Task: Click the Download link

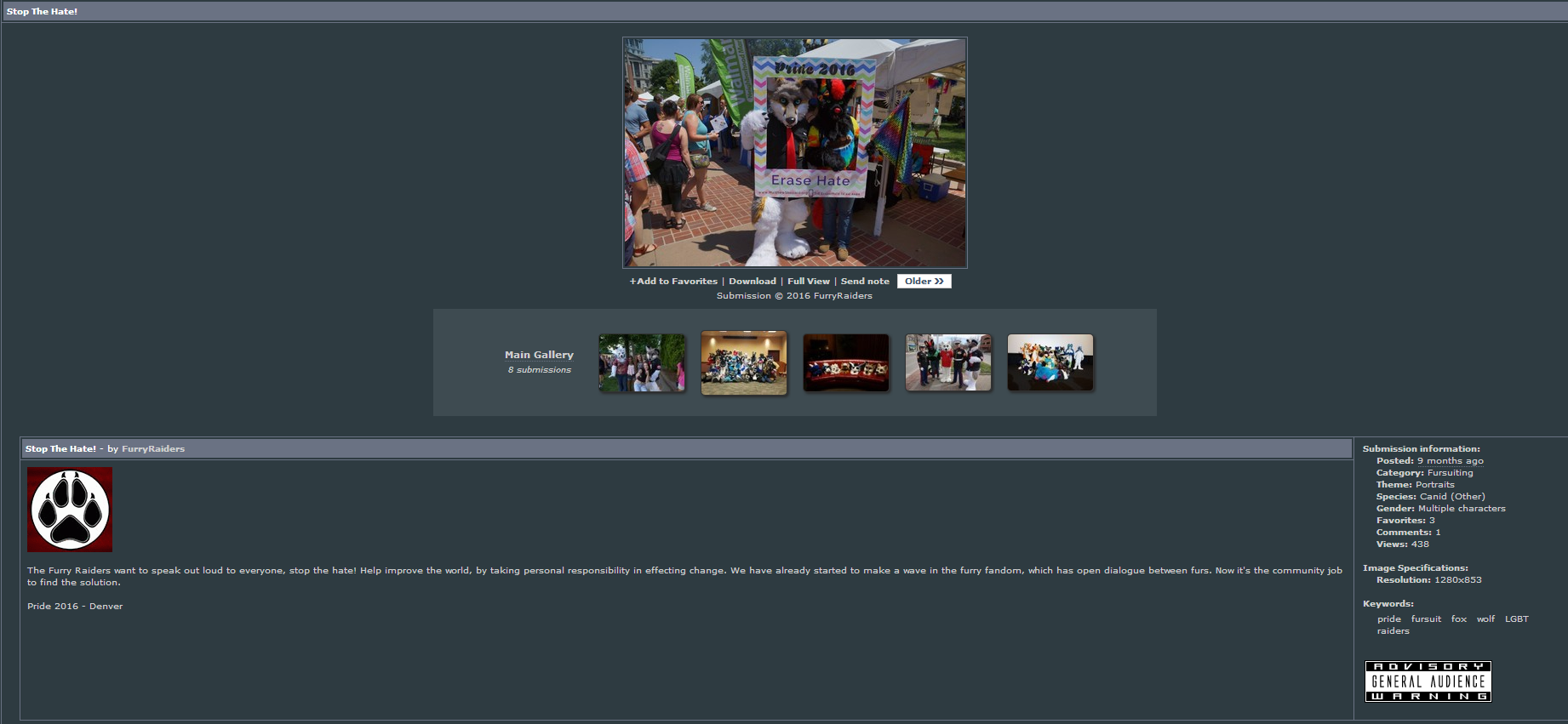Action: [753, 282]
